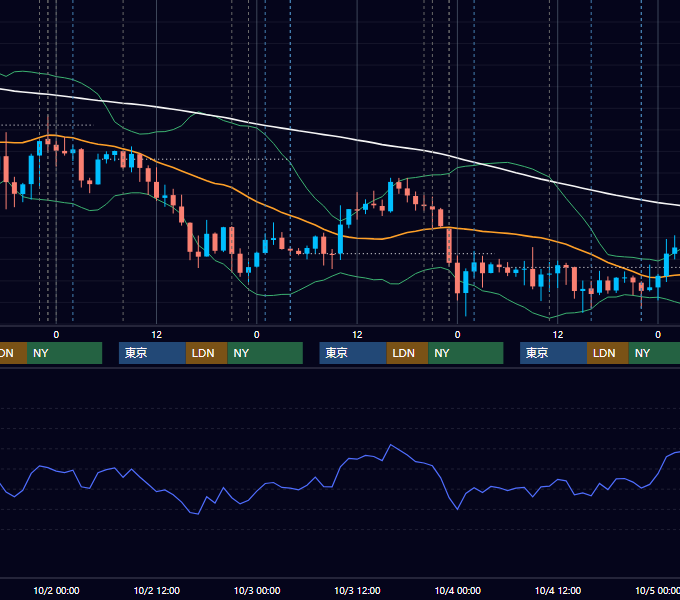Select the 東京 session block around 10/2 12:00
The width and height of the screenshot is (680, 600).
coord(152,353)
